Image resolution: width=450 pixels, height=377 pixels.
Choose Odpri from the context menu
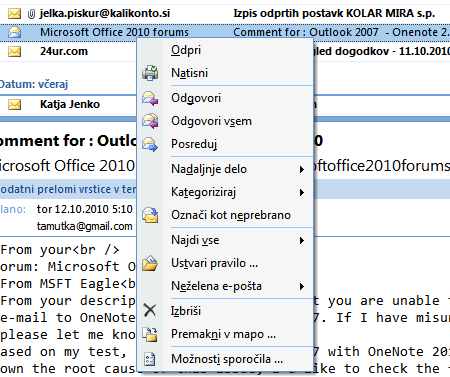tap(225, 50)
